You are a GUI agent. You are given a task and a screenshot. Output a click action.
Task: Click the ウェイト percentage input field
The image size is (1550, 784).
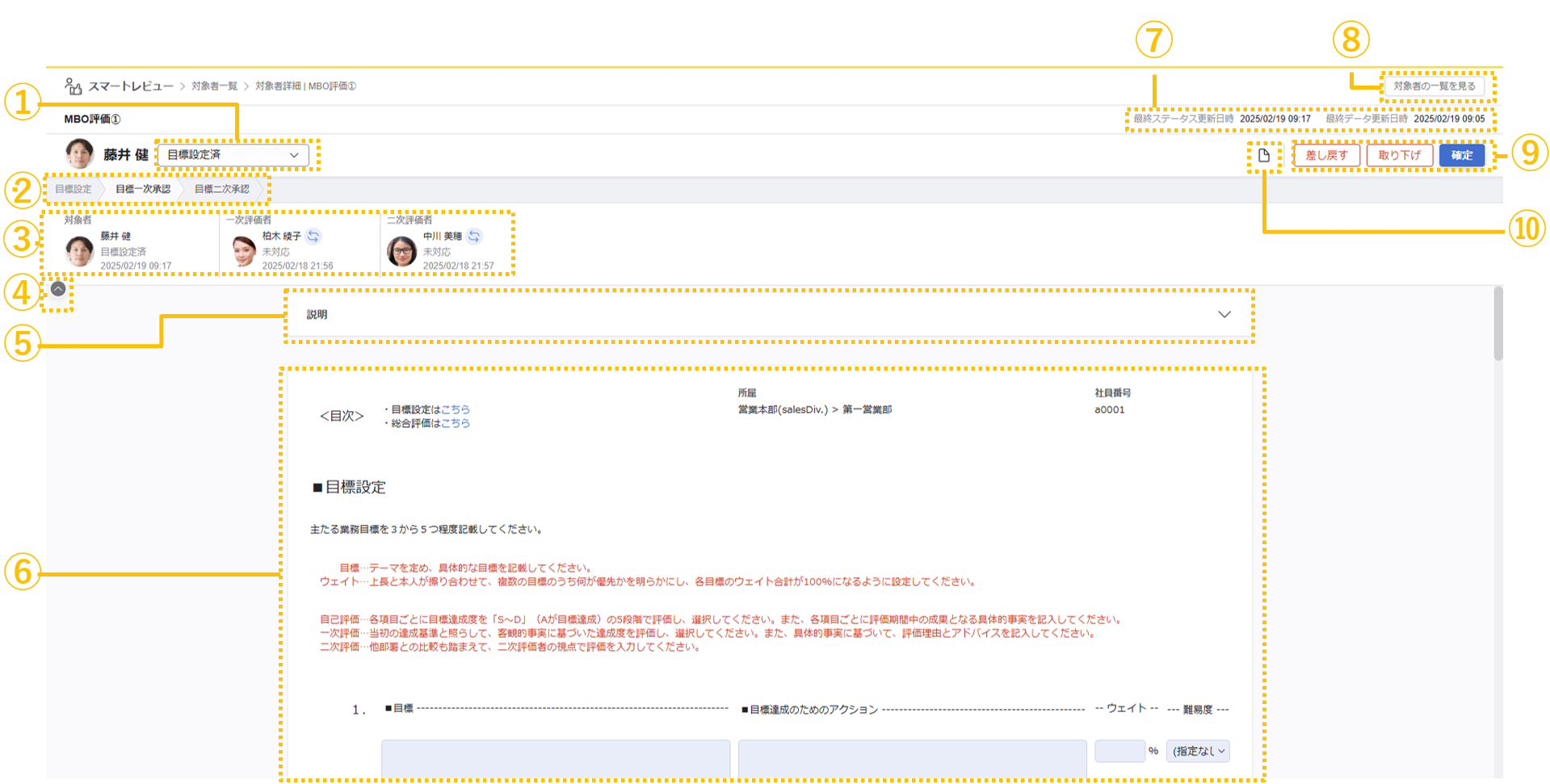click(1119, 751)
